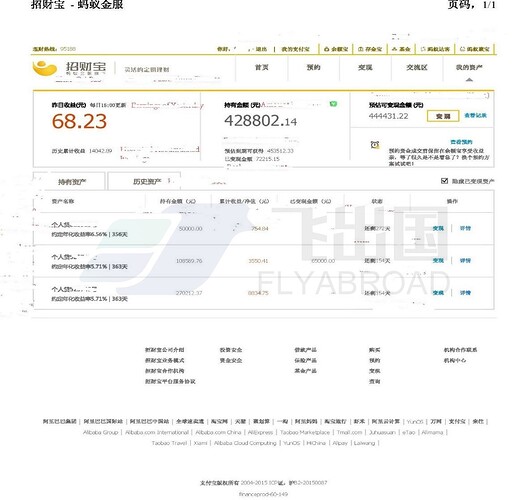Open the Taobao Travel footer link

tap(169, 443)
